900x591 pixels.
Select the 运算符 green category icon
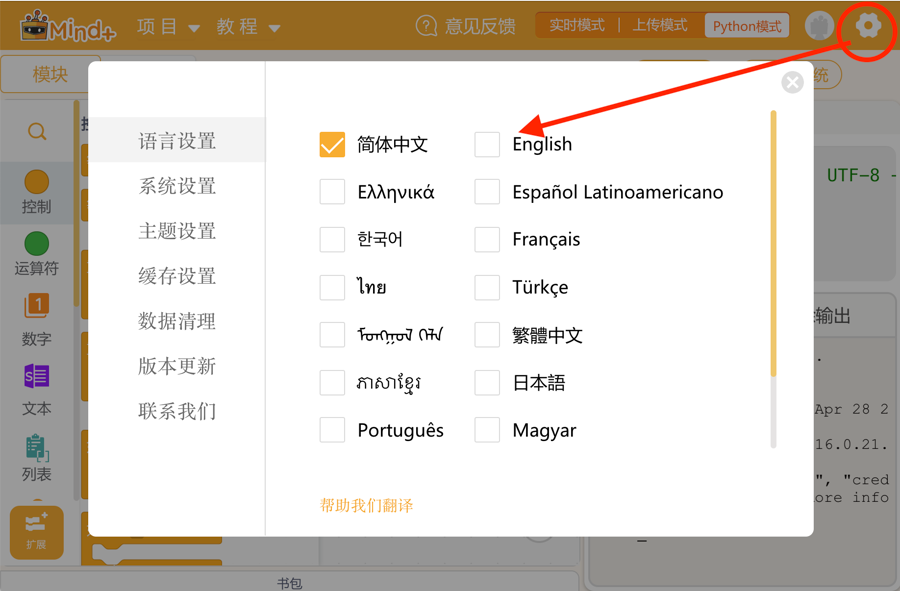[x=37, y=244]
